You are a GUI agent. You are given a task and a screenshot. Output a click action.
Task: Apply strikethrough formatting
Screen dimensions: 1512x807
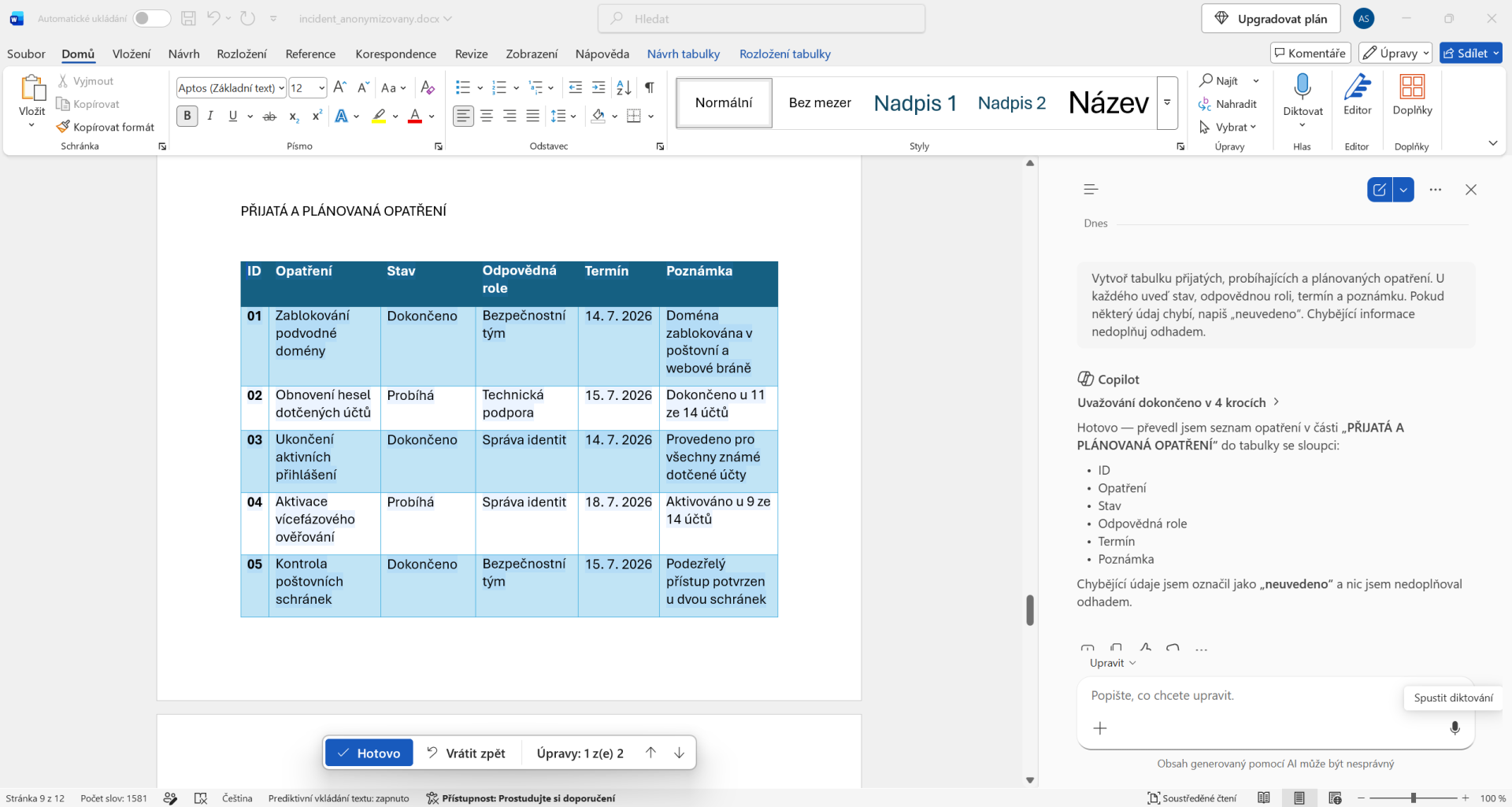coord(269,117)
